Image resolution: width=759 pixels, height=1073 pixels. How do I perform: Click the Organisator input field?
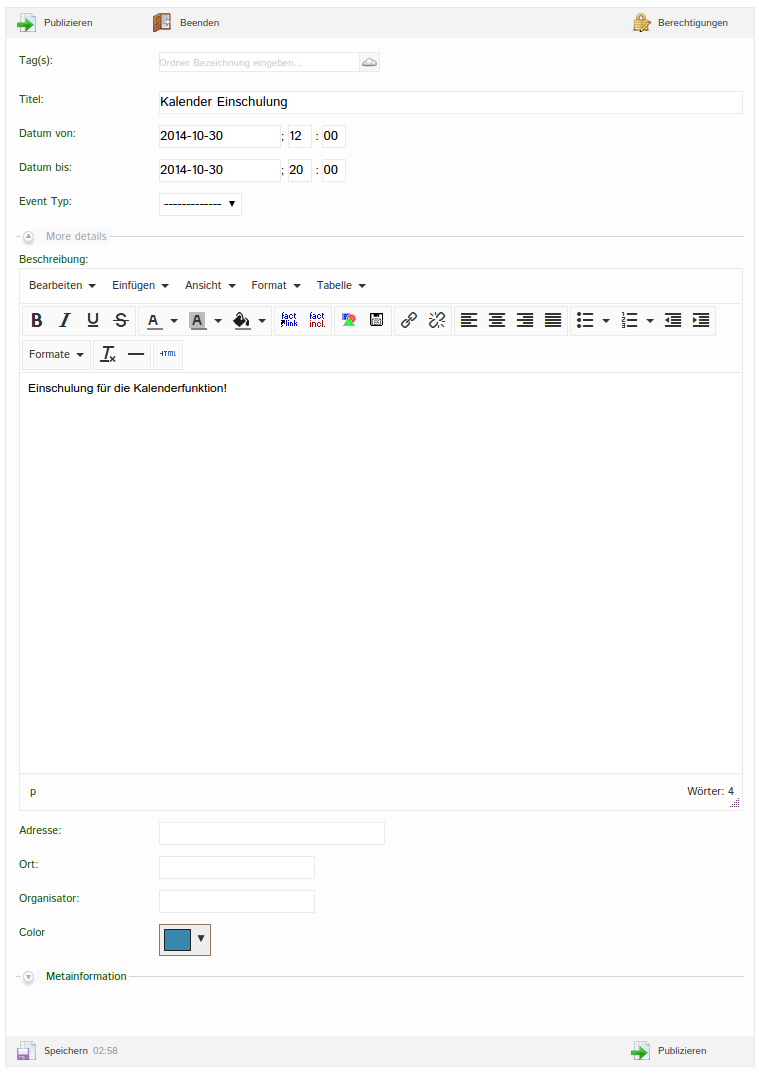click(x=237, y=902)
